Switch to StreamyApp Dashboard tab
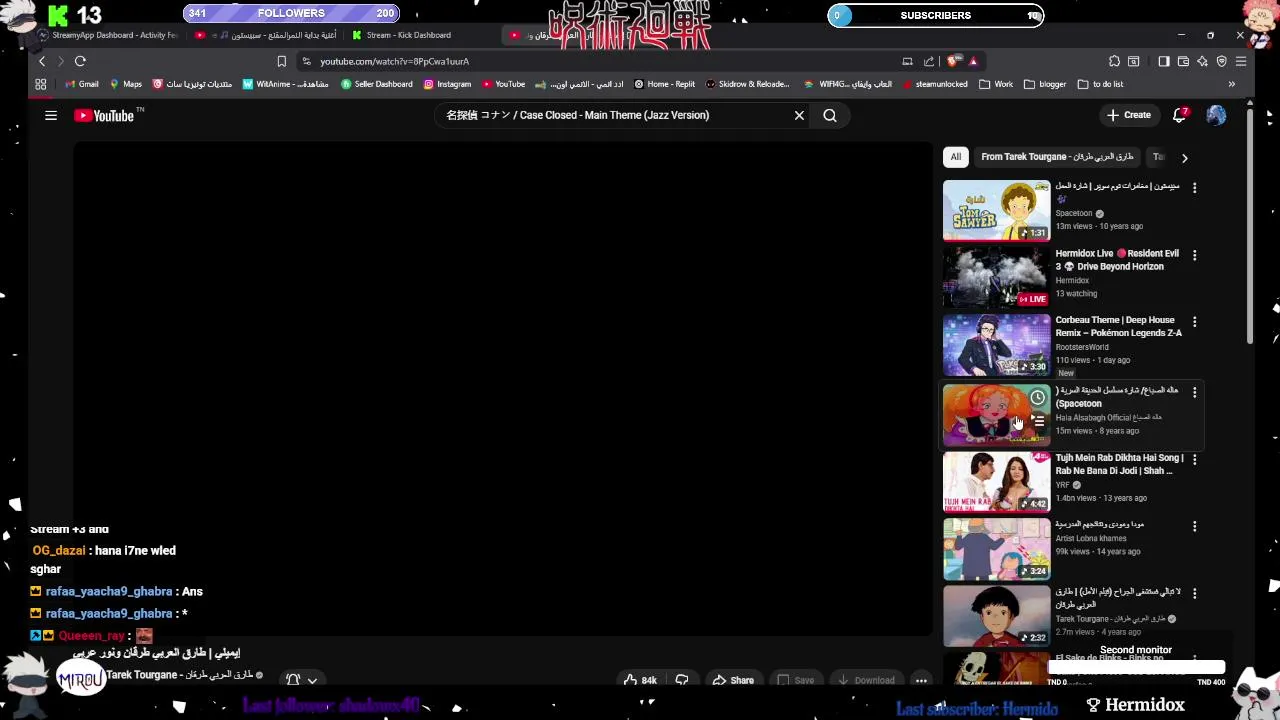The height and width of the screenshot is (720, 1280). point(108,35)
